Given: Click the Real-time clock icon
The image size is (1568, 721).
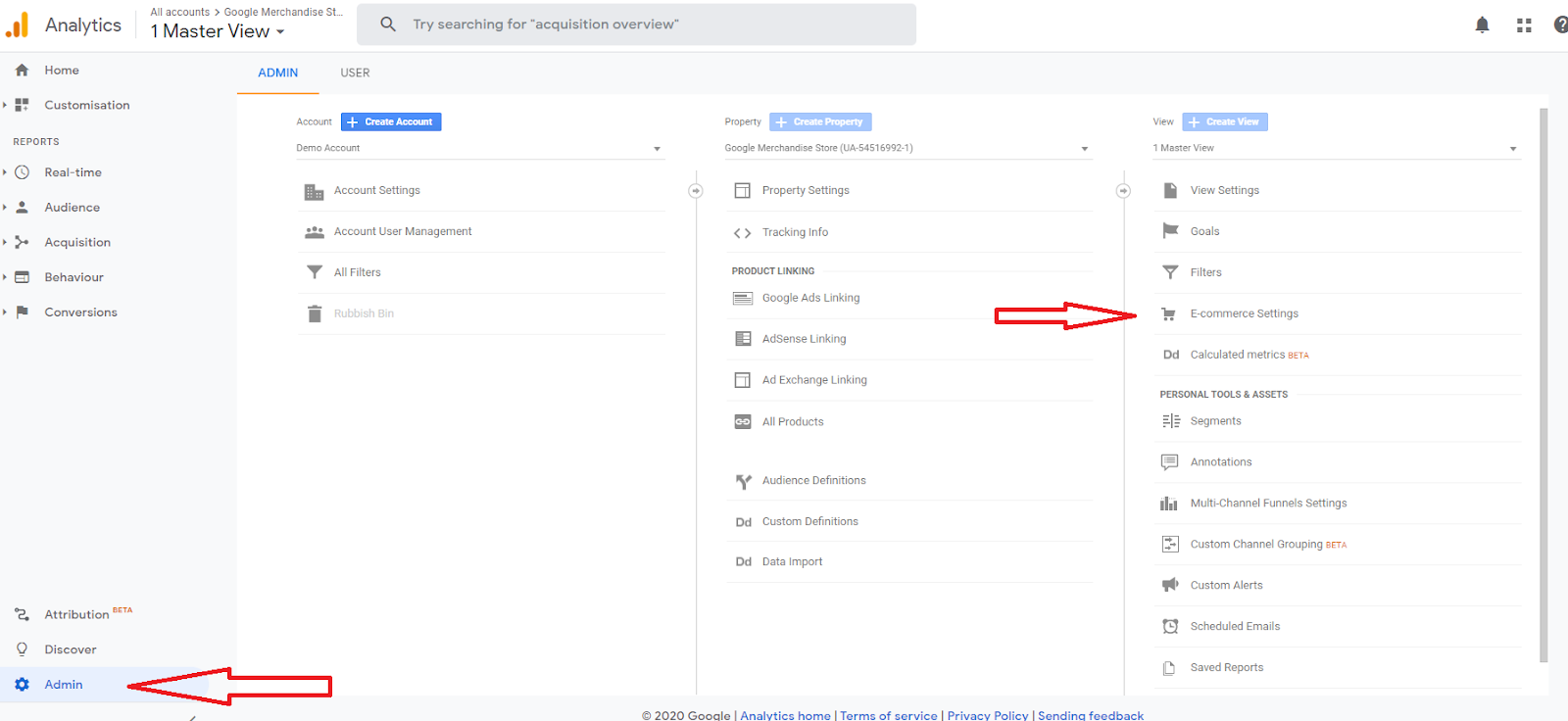Looking at the screenshot, I should (22, 172).
